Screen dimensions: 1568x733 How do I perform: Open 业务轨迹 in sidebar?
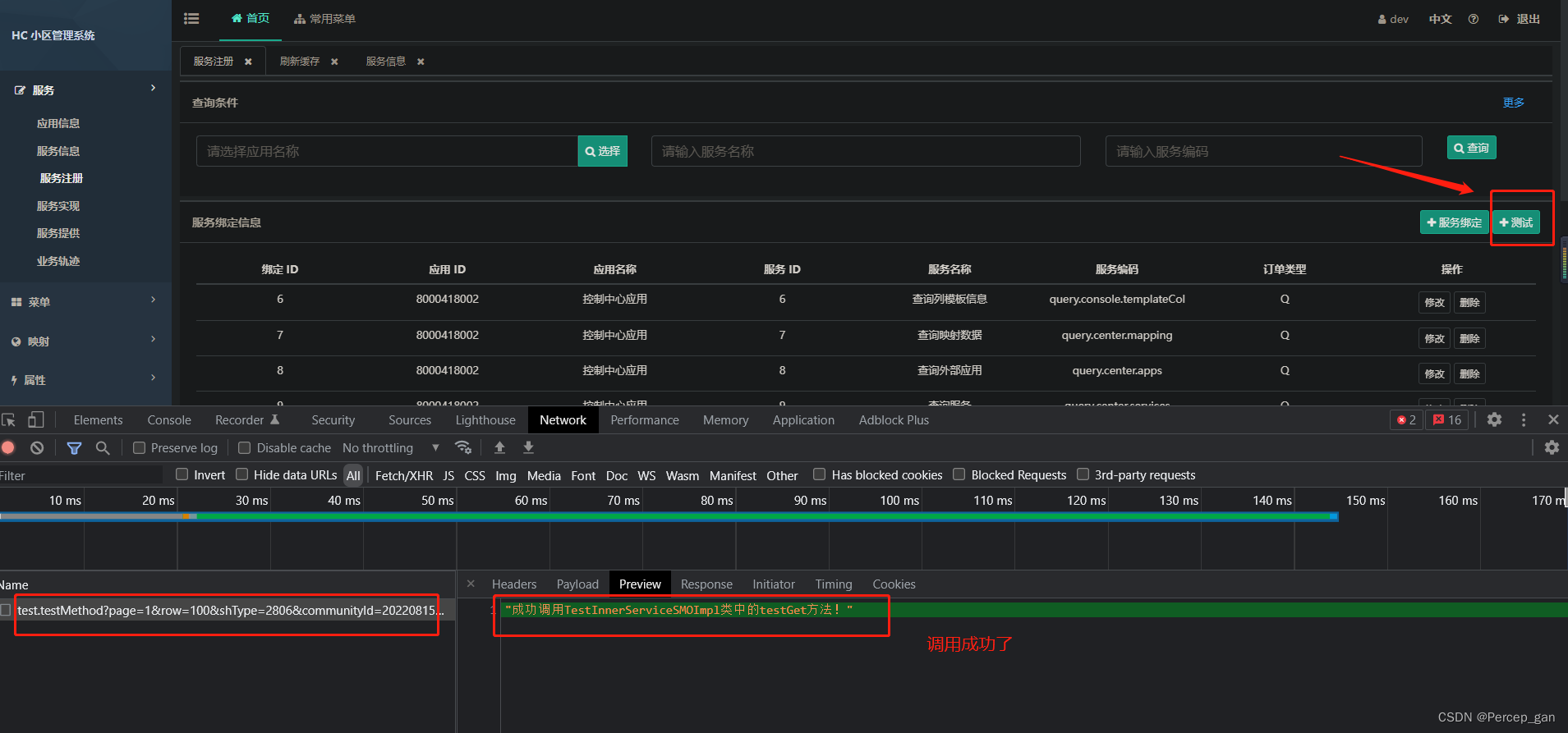point(58,261)
